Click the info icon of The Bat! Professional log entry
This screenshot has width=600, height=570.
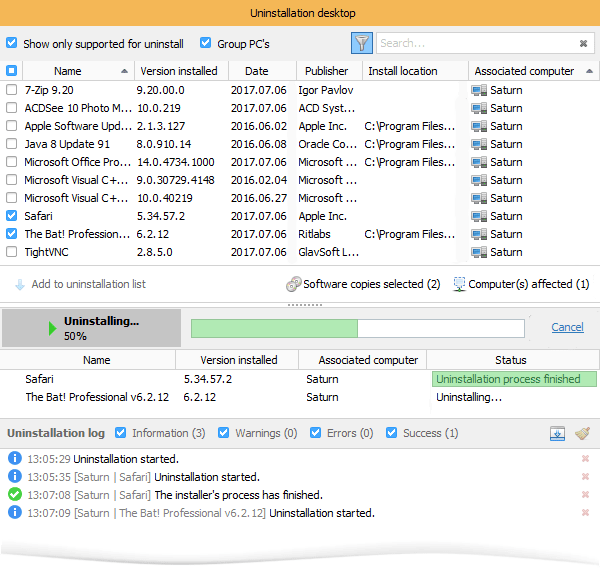pos(15,512)
